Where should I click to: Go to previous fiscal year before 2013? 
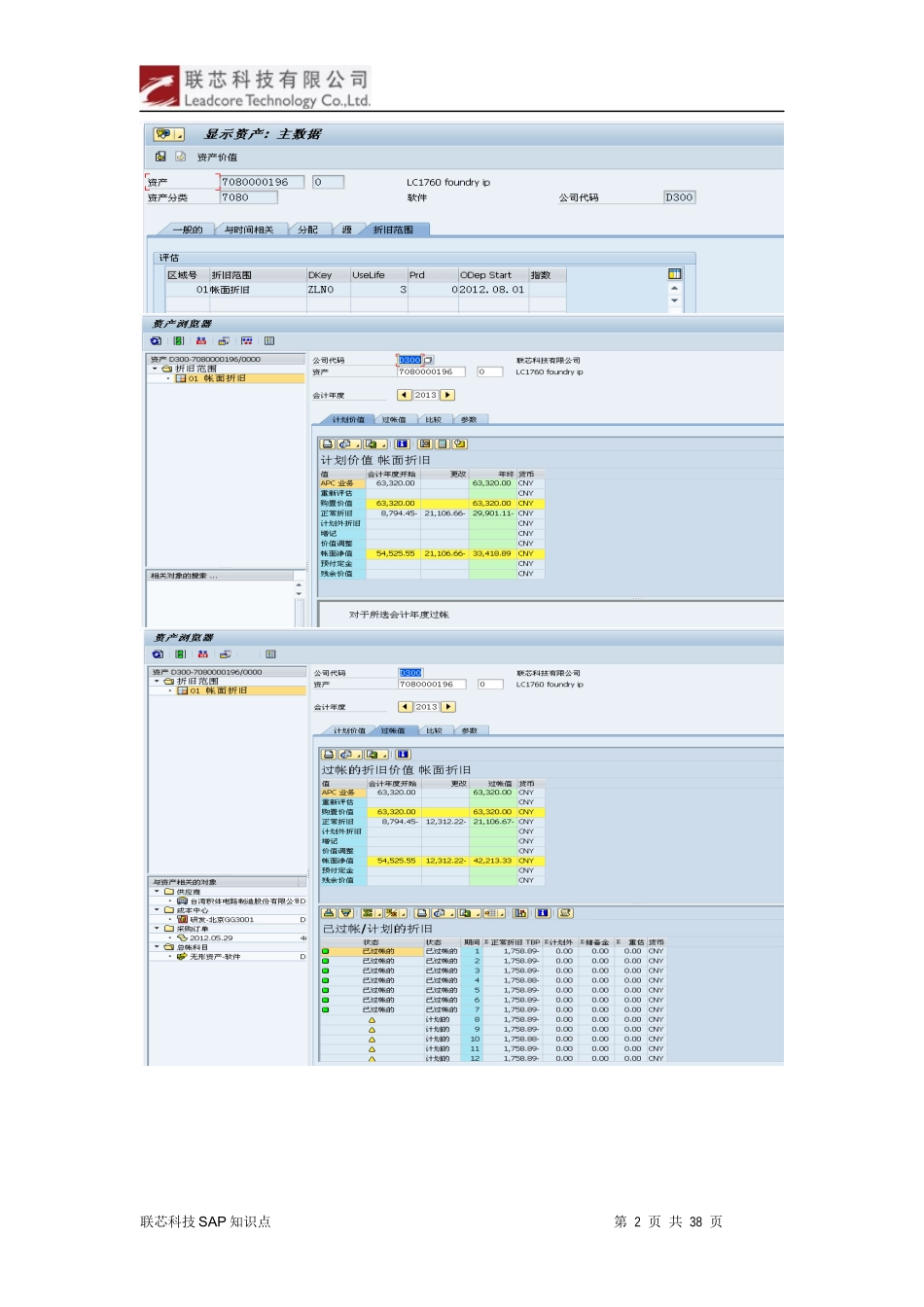pyautogui.click(x=405, y=396)
